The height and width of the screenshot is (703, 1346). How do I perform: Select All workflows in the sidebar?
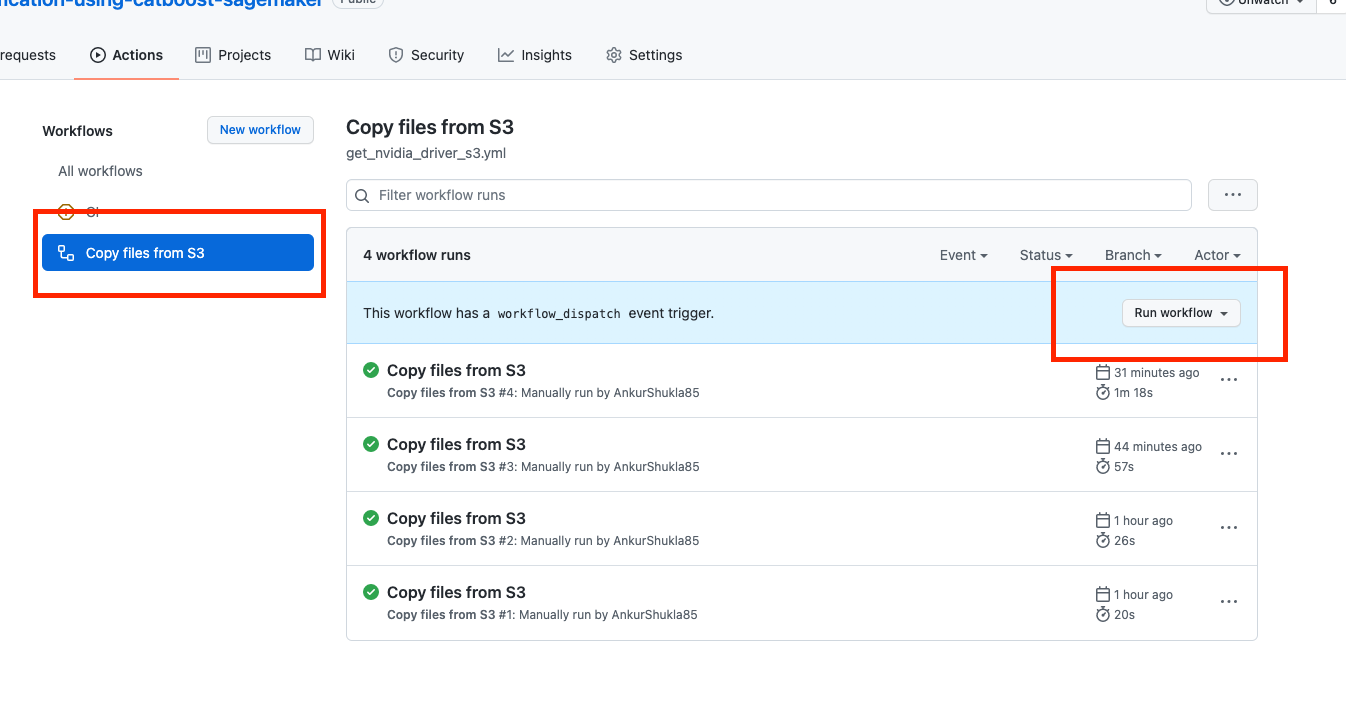(100, 171)
